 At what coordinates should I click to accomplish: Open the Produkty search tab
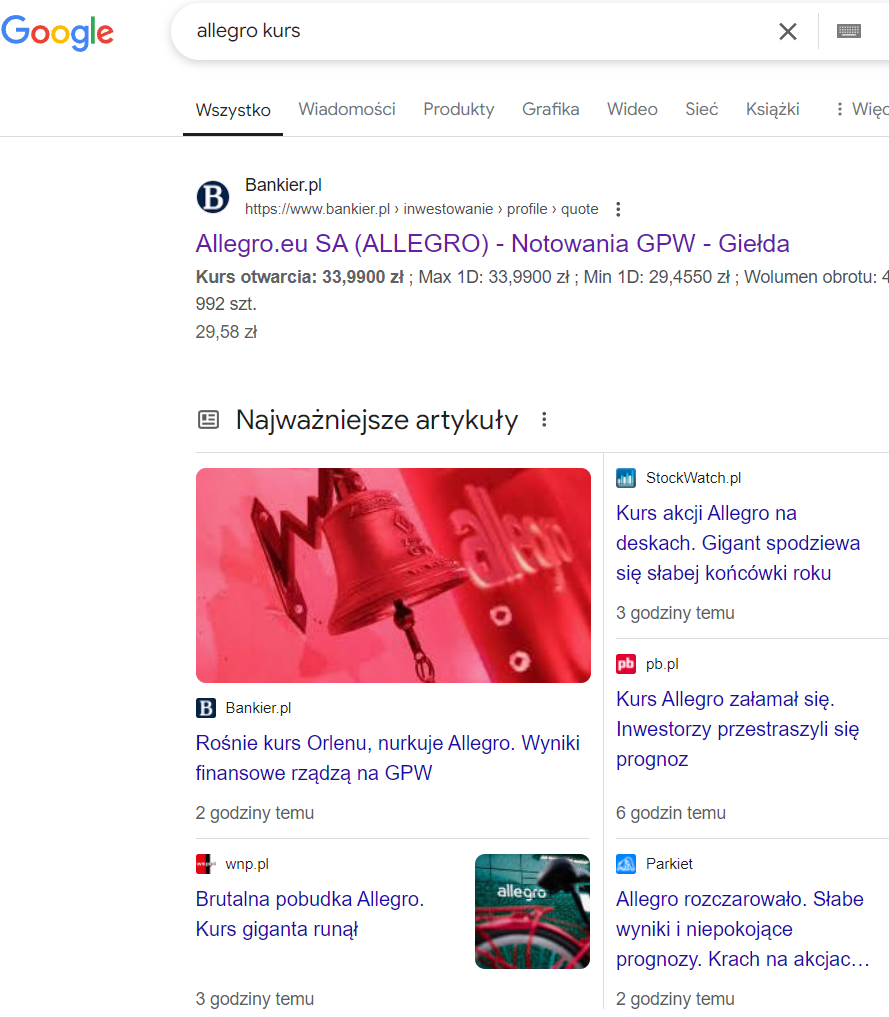[x=458, y=109]
